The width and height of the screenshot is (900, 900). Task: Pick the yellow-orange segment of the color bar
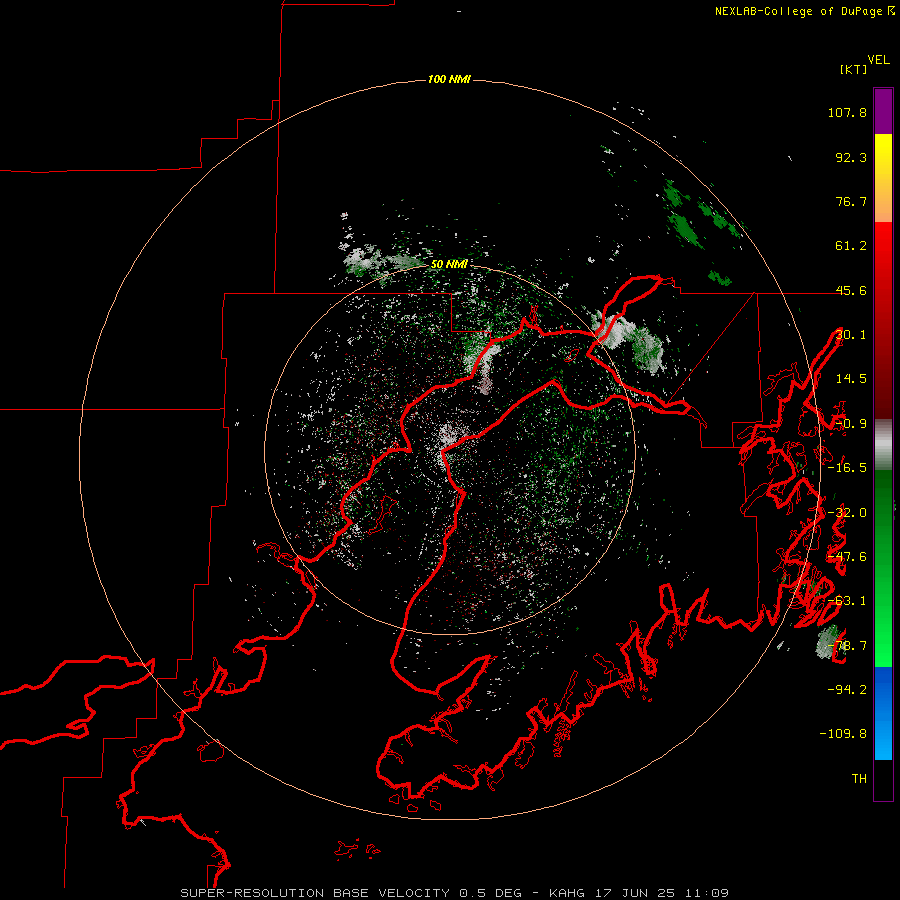(x=883, y=178)
